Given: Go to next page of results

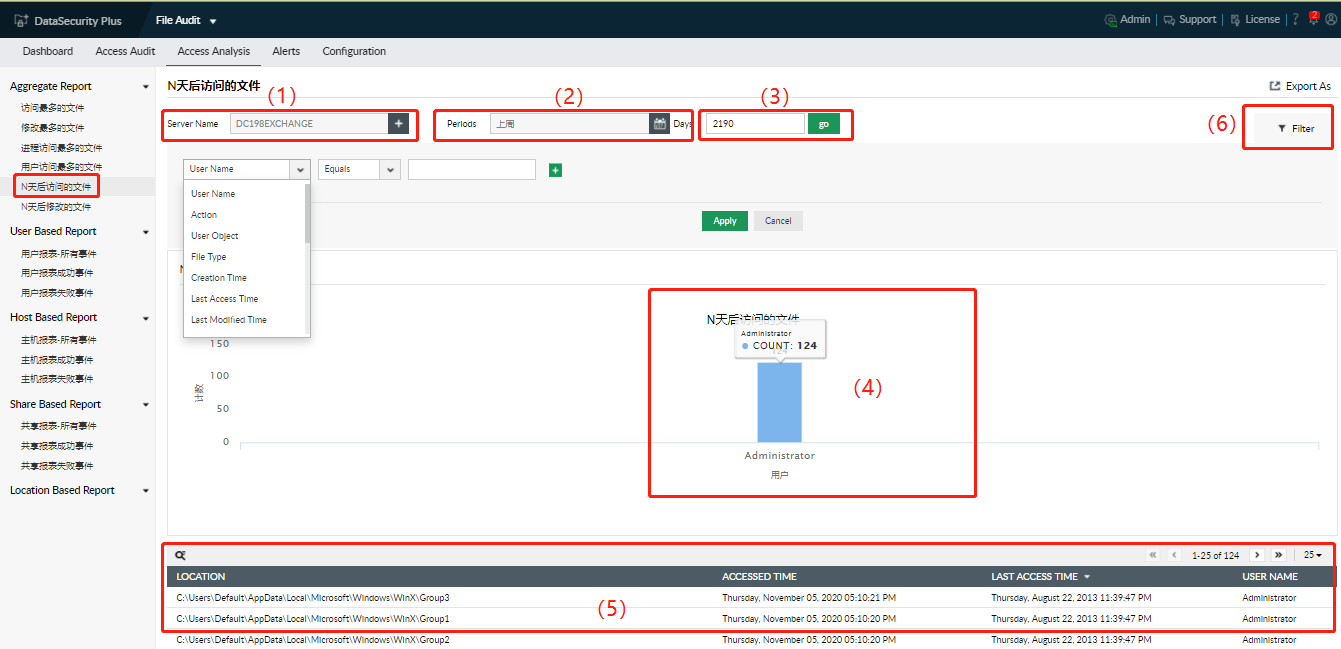Looking at the screenshot, I should click(x=1257, y=555).
